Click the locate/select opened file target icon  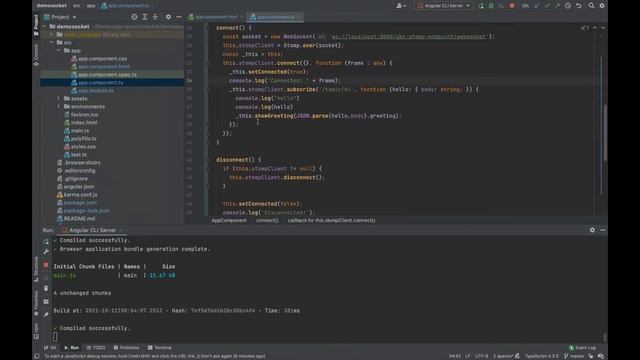pos(134,17)
